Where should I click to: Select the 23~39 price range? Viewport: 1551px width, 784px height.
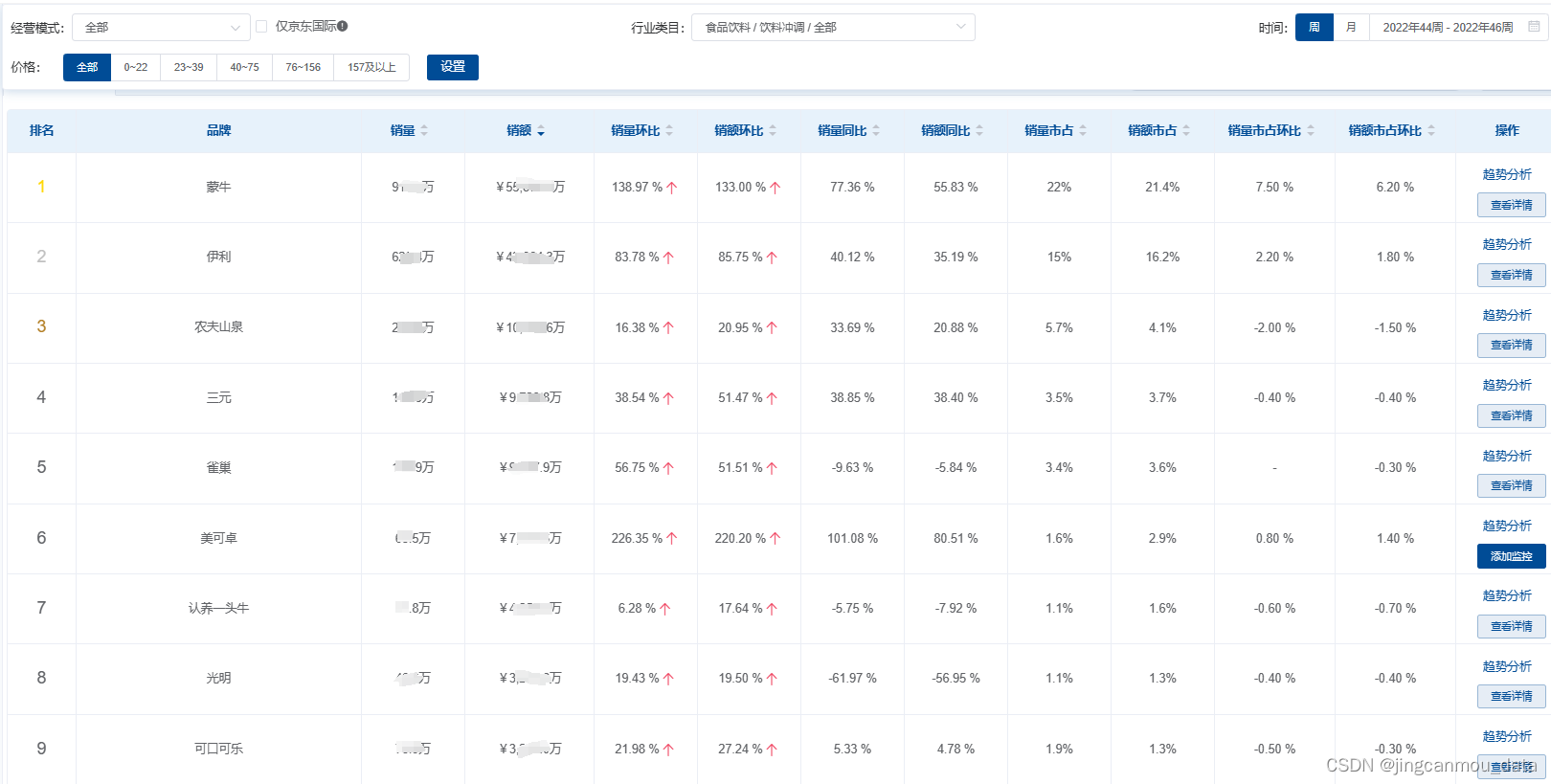(x=189, y=67)
